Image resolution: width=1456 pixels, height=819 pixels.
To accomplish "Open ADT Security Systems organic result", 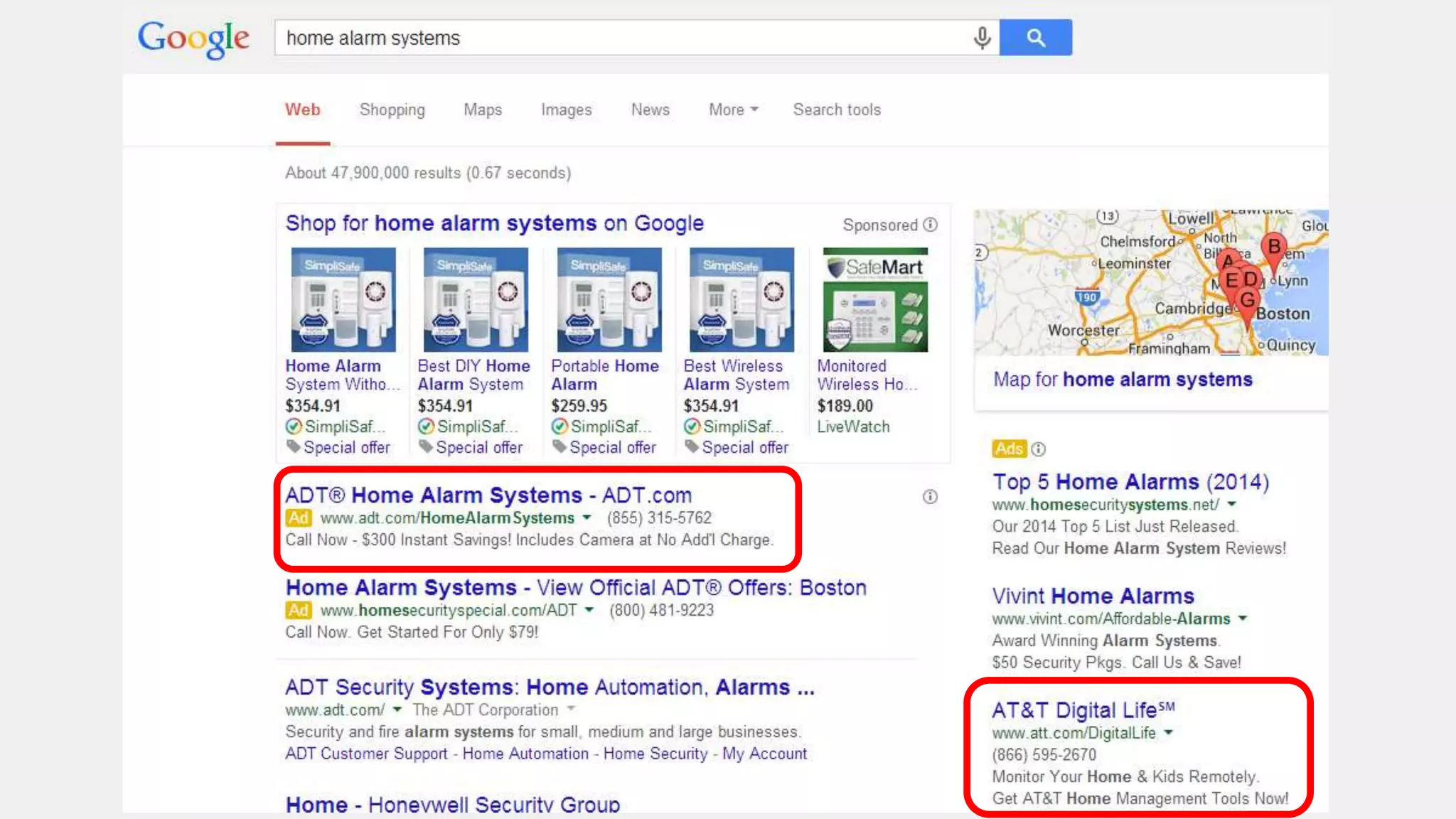I will pyautogui.click(x=550, y=687).
